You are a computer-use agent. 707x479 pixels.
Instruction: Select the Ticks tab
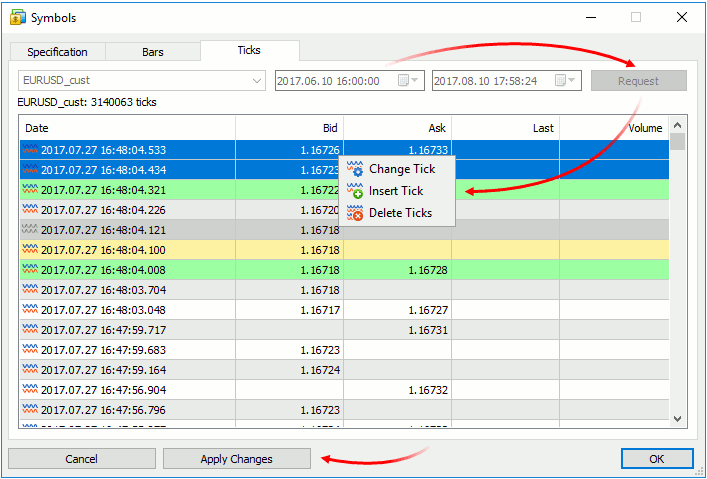point(249,50)
